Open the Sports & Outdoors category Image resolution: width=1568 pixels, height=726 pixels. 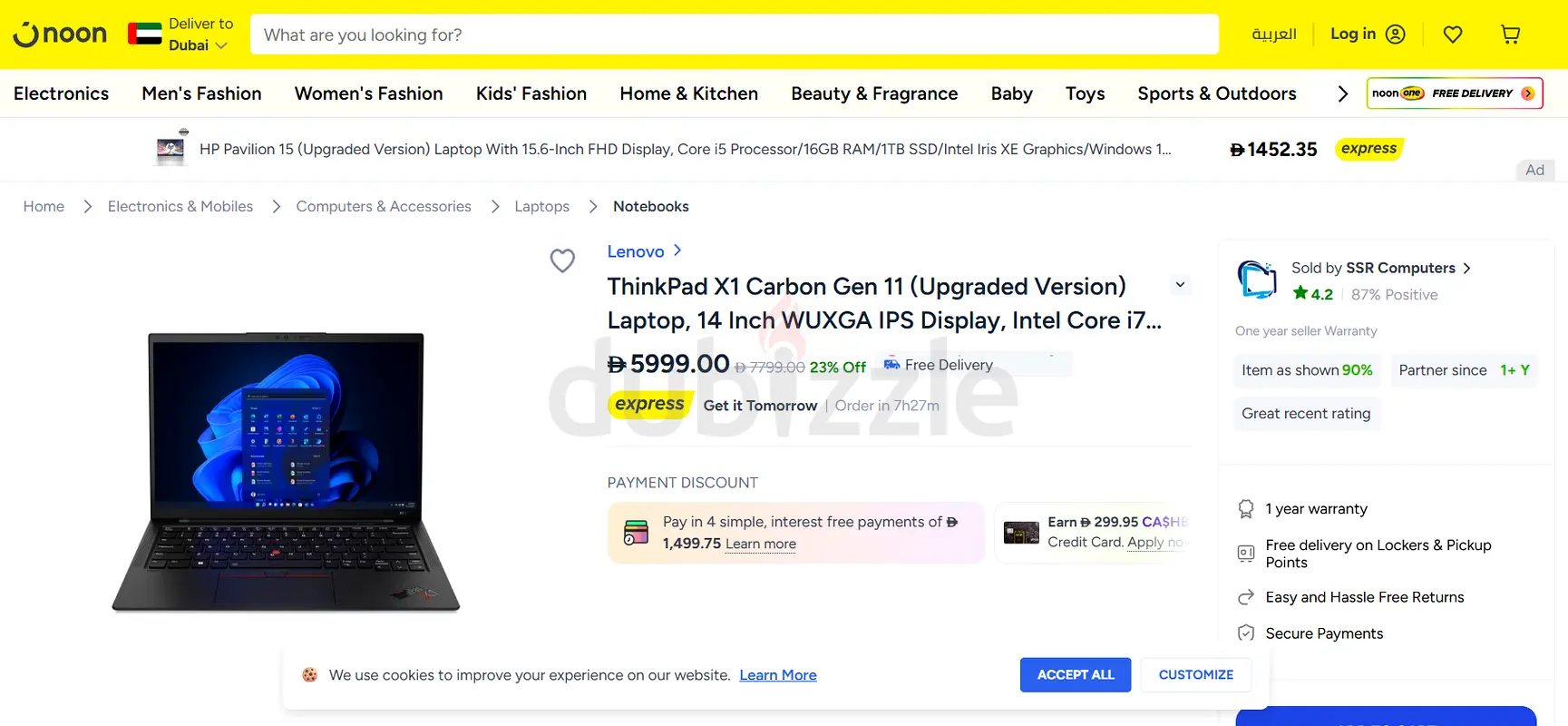pyautogui.click(x=1216, y=93)
